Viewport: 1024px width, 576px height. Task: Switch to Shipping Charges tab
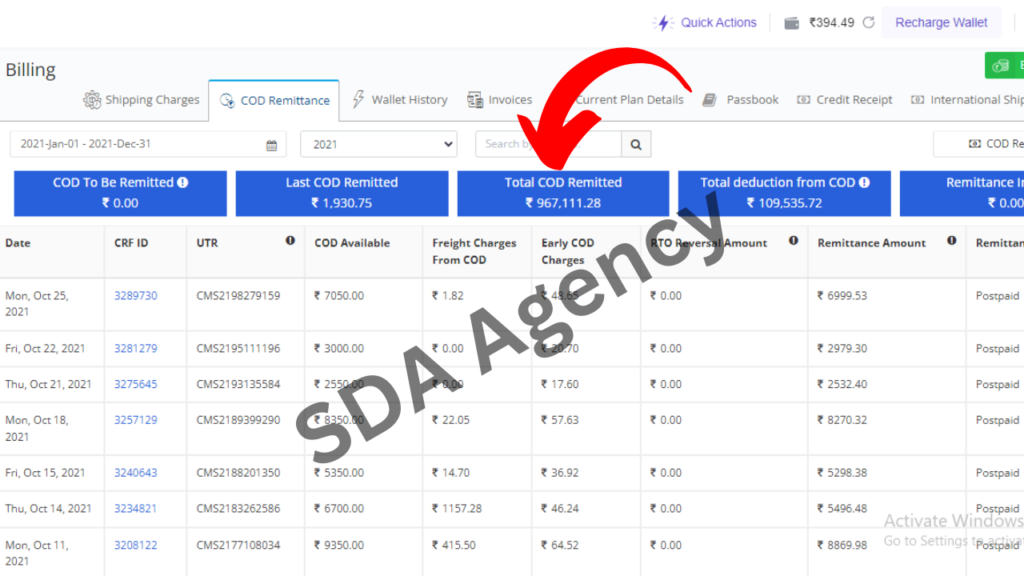[x=141, y=100]
